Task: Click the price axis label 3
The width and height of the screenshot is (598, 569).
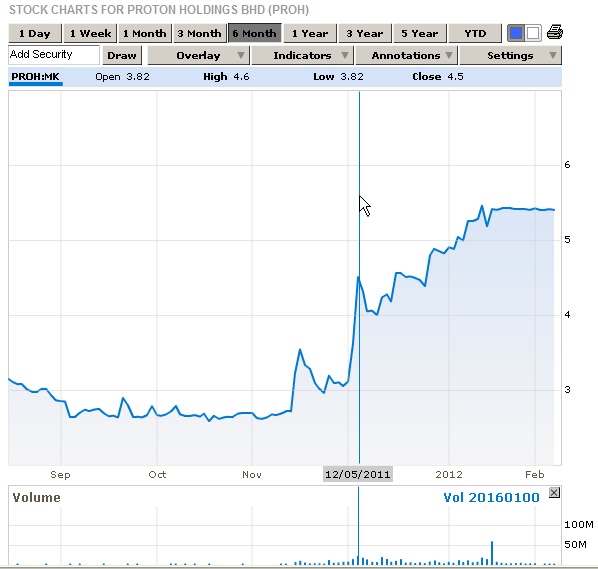Action: 567,390
